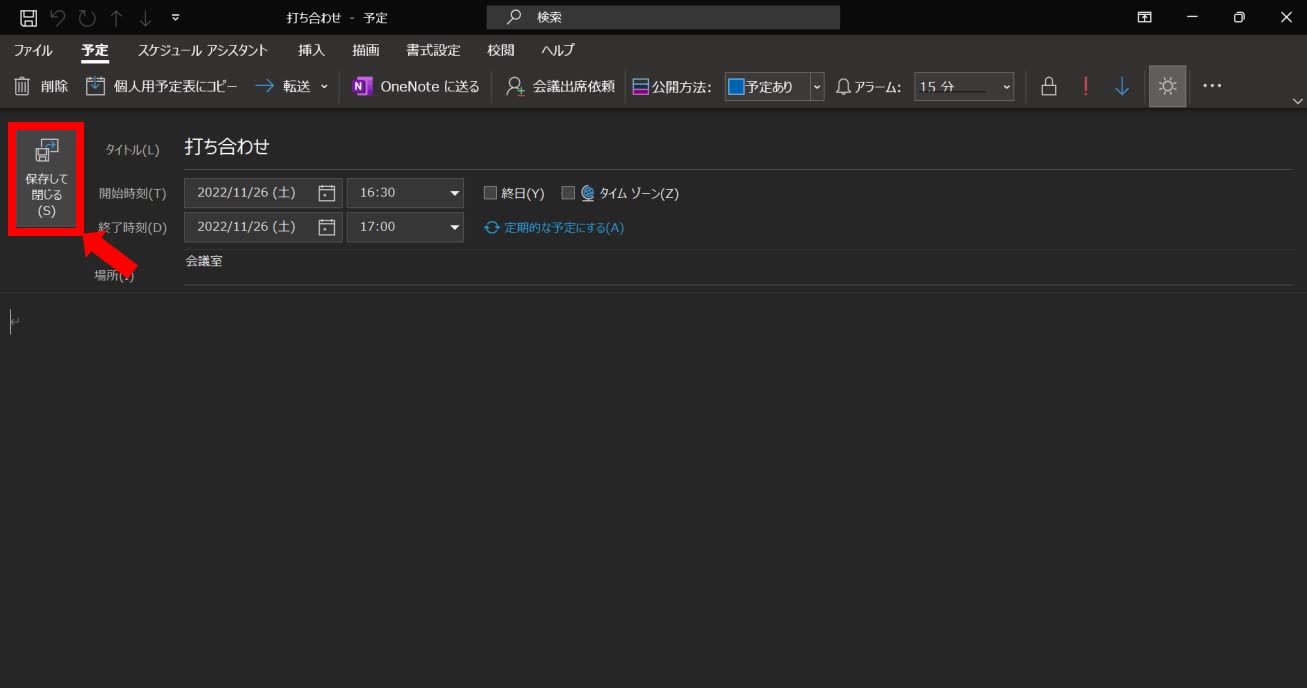Click the Undo arrow in the title bar
The width and height of the screenshot is (1307, 689).
point(58,17)
